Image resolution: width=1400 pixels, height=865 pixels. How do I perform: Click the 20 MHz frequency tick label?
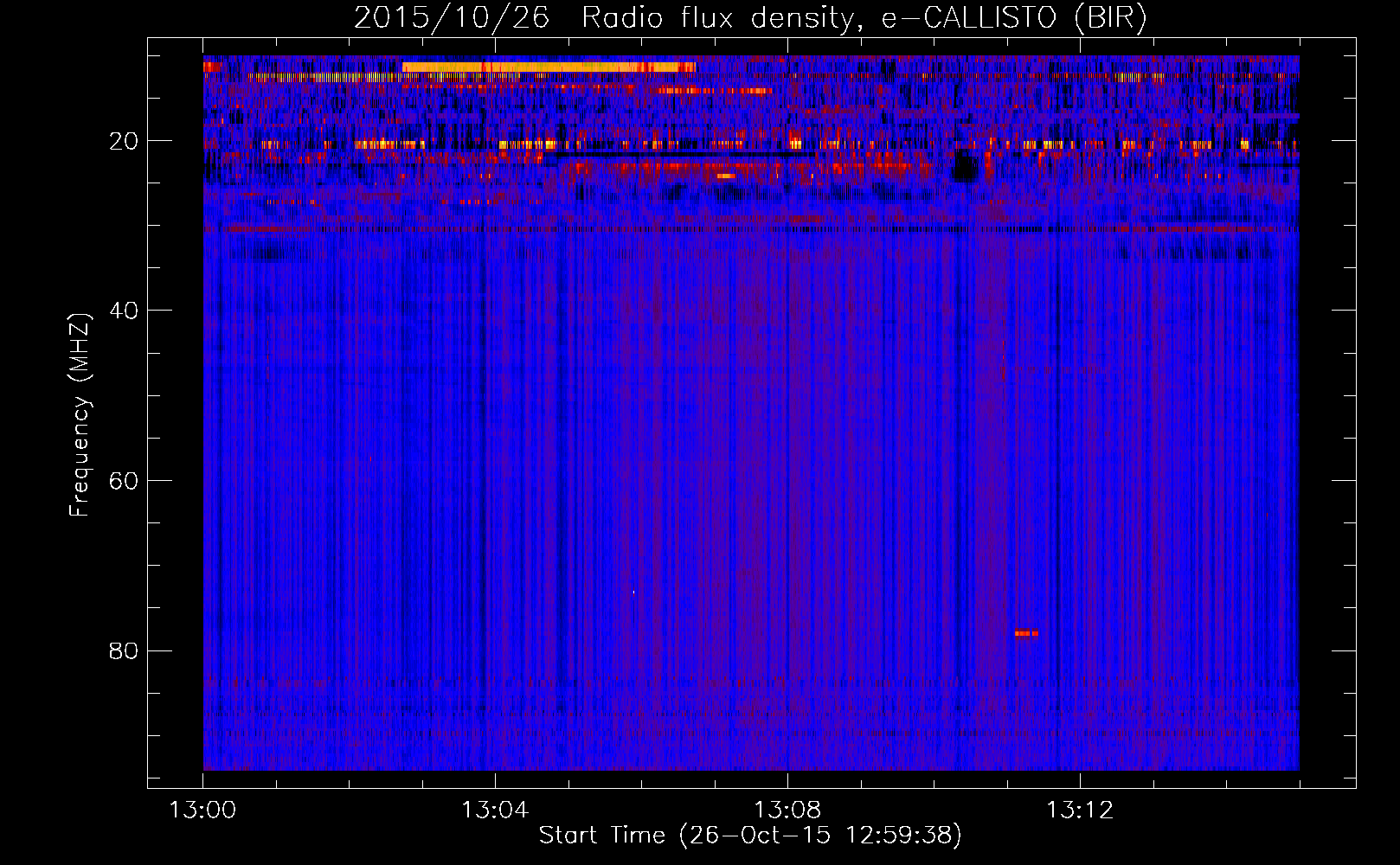click(124, 141)
